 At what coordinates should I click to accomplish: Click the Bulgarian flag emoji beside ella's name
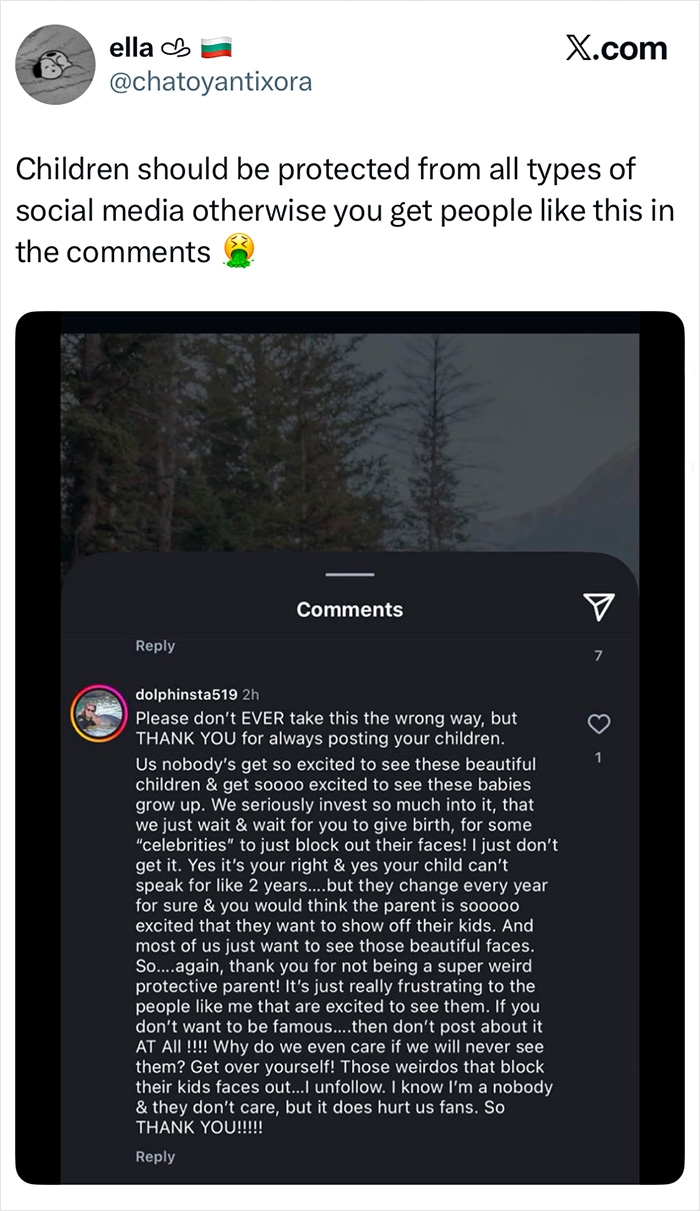(x=218, y=46)
